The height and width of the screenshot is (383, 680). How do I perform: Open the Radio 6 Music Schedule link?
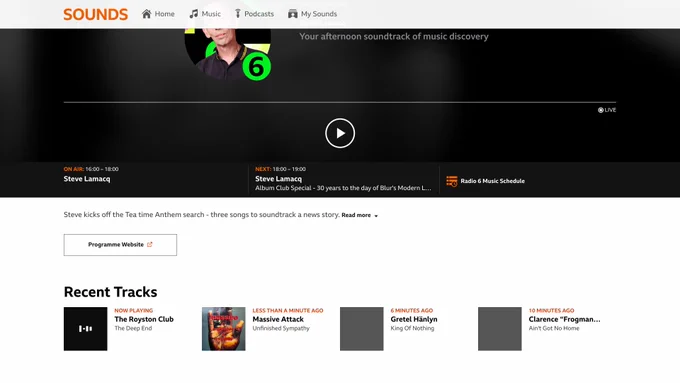[x=485, y=181]
